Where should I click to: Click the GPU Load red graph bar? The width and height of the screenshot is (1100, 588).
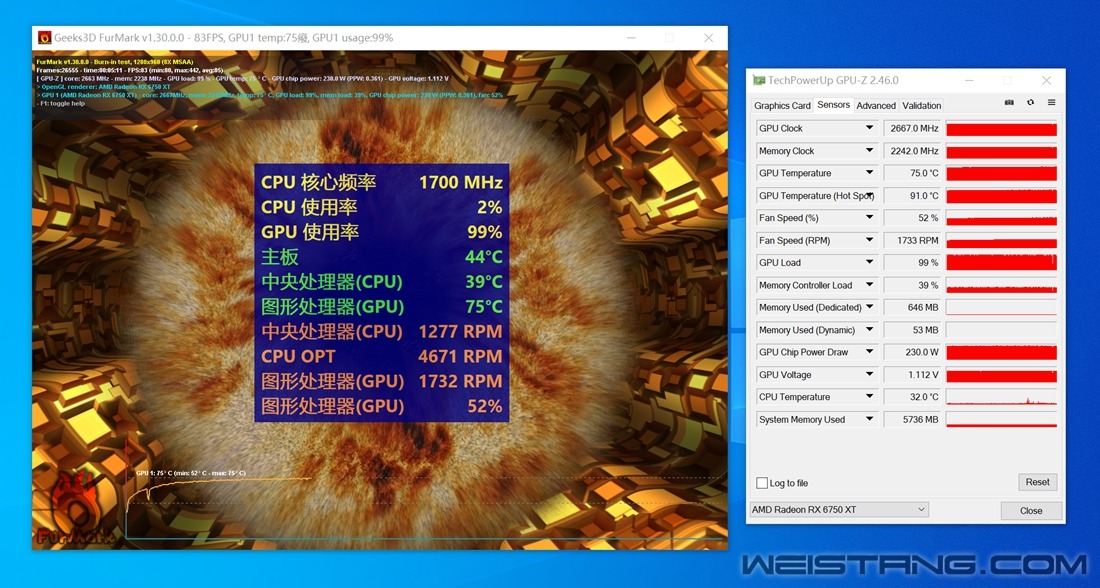point(1002,262)
